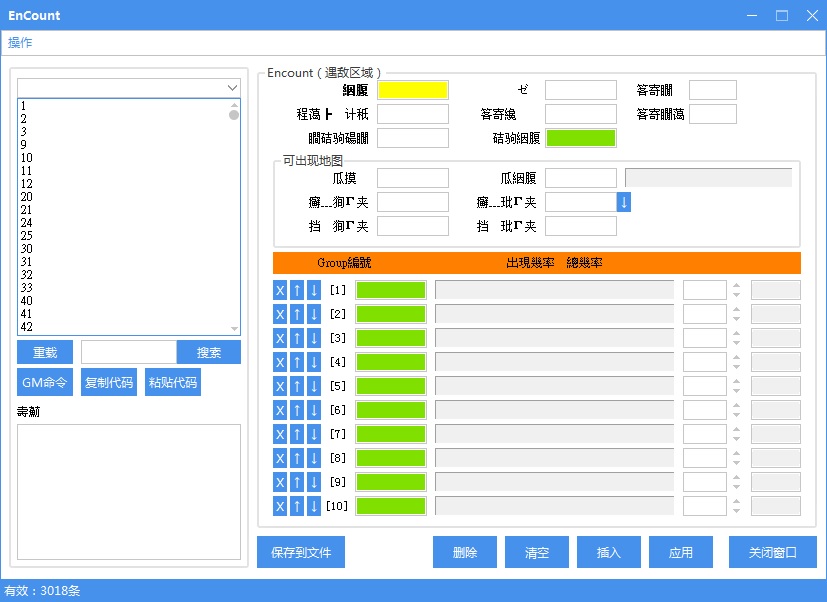Viewport: 827px width, 602px height.
Task: Click the large notes text area at bottom left
Action: (x=129, y=492)
